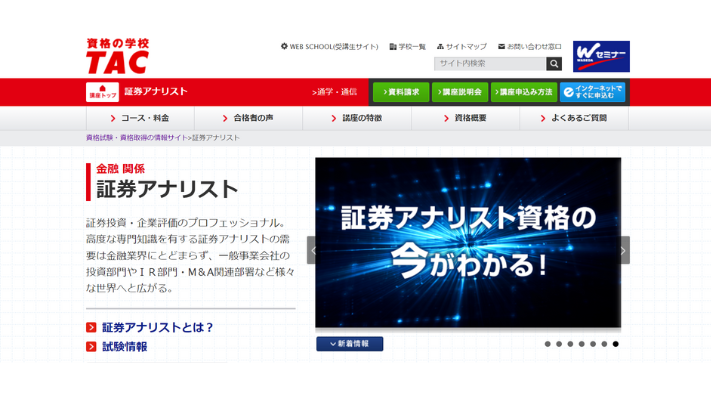Viewport: 711px width, 400px height.
Task: Open the サイトマップ sitemap link
Action: coord(461,46)
